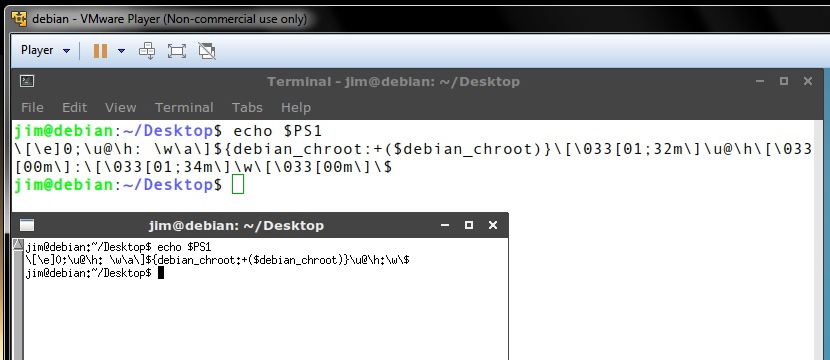830x360 pixels.
Task: Open the Edit menu in Terminal
Action: pyautogui.click(x=75, y=107)
